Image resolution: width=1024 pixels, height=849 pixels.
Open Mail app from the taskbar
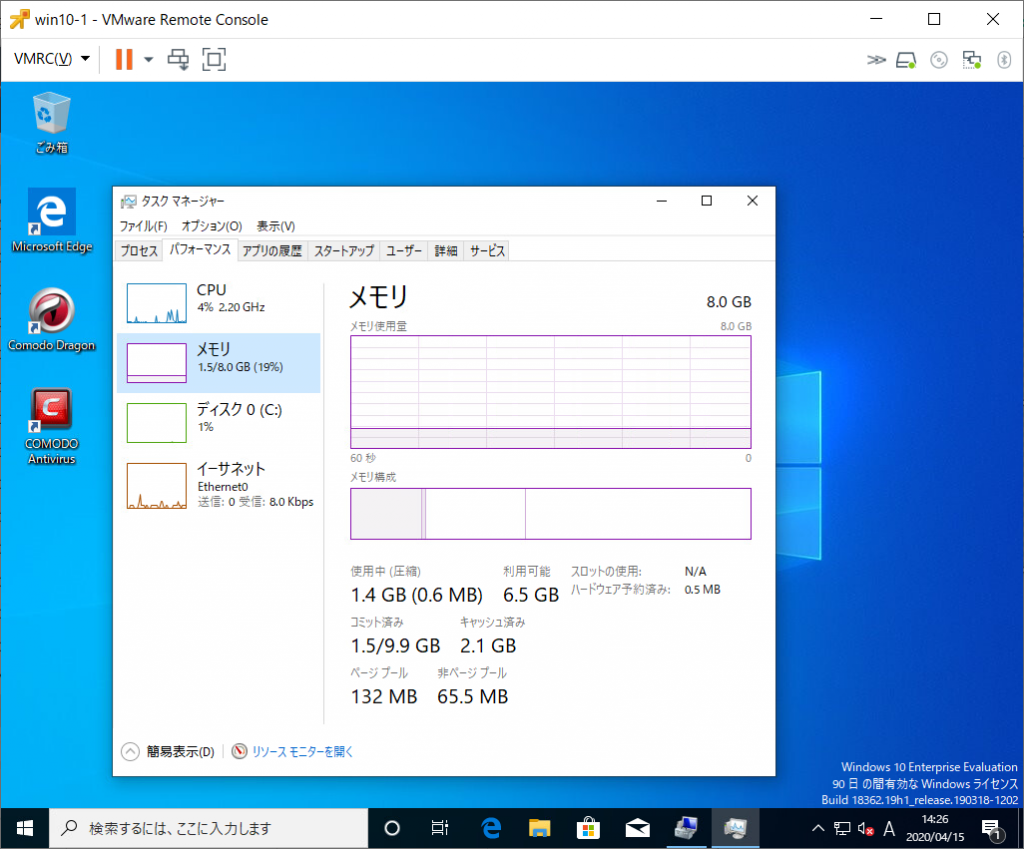coord(637,829)
